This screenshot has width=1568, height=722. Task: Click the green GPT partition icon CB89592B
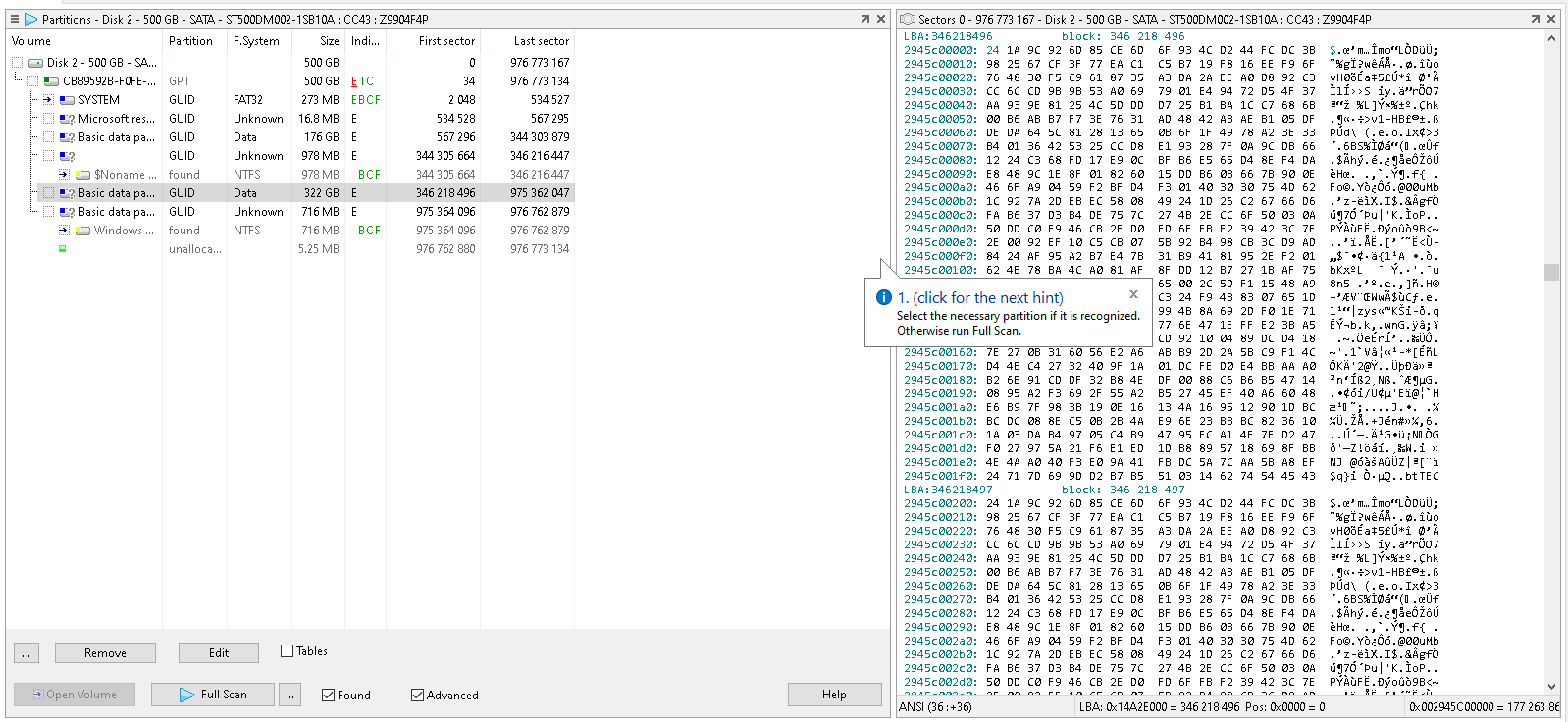point(51,81)
